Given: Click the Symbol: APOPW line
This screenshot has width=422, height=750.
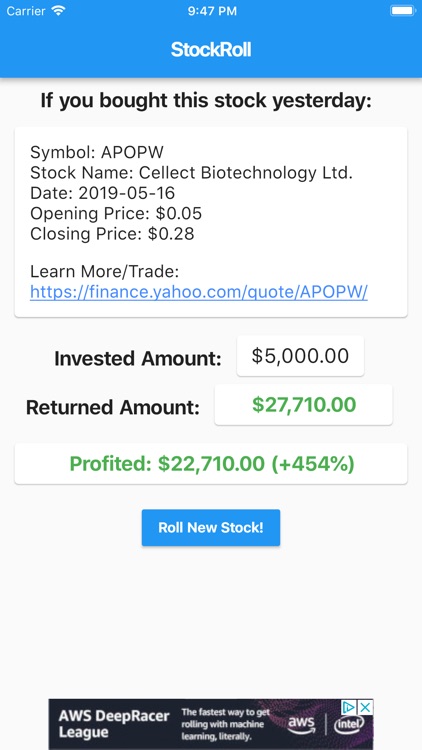Looking at the screenshot, I should click(x=97, y=152).
